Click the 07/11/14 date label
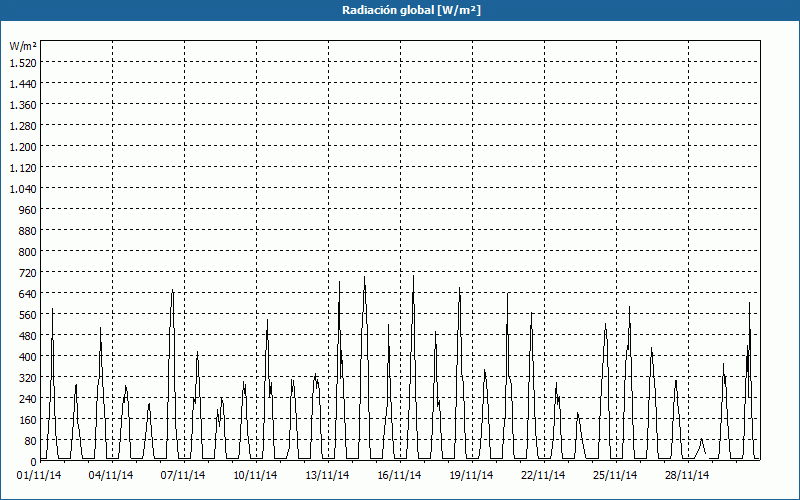Screen dimensions: 800x500 pos(183,476)
